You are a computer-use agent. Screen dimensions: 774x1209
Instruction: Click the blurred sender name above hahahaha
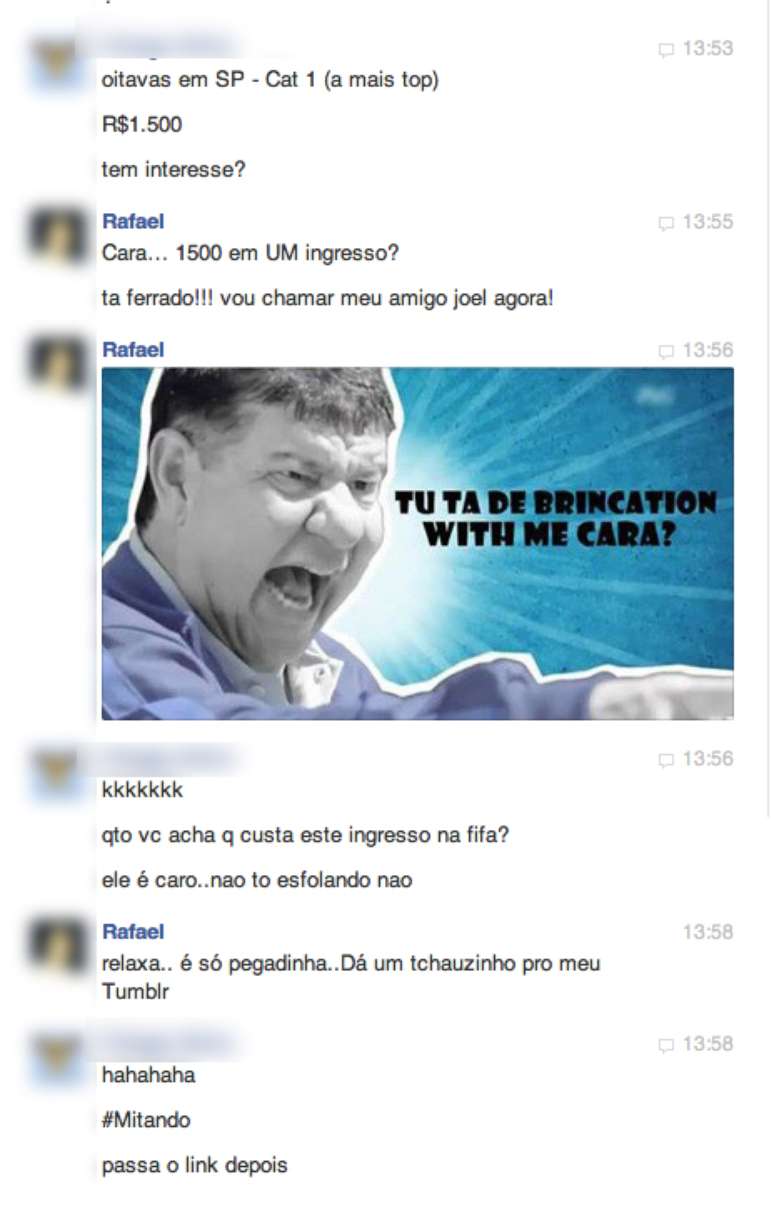[170, 1044]
